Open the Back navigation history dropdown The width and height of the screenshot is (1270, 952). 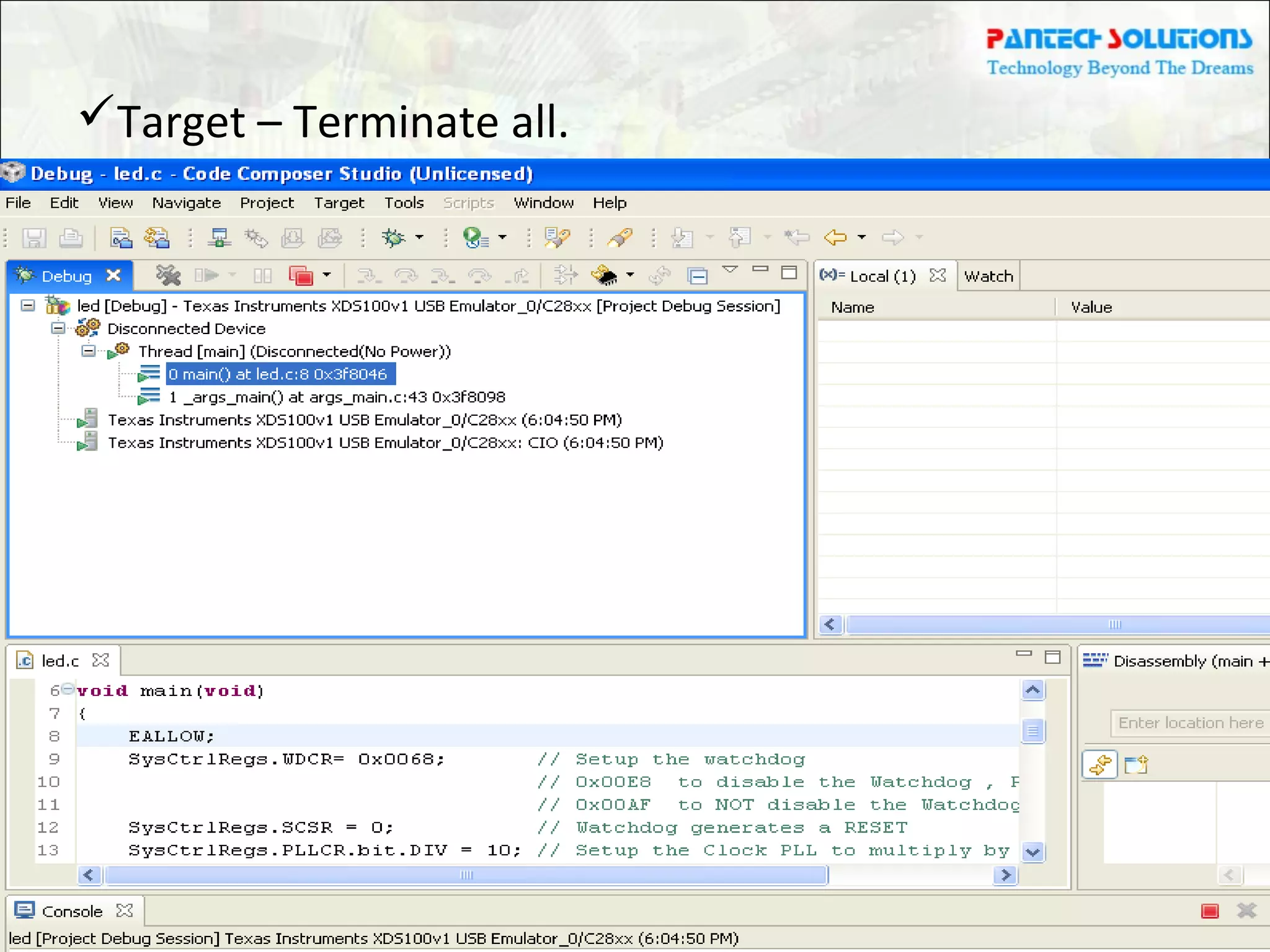pyautogui.click(x=862, y=237)
